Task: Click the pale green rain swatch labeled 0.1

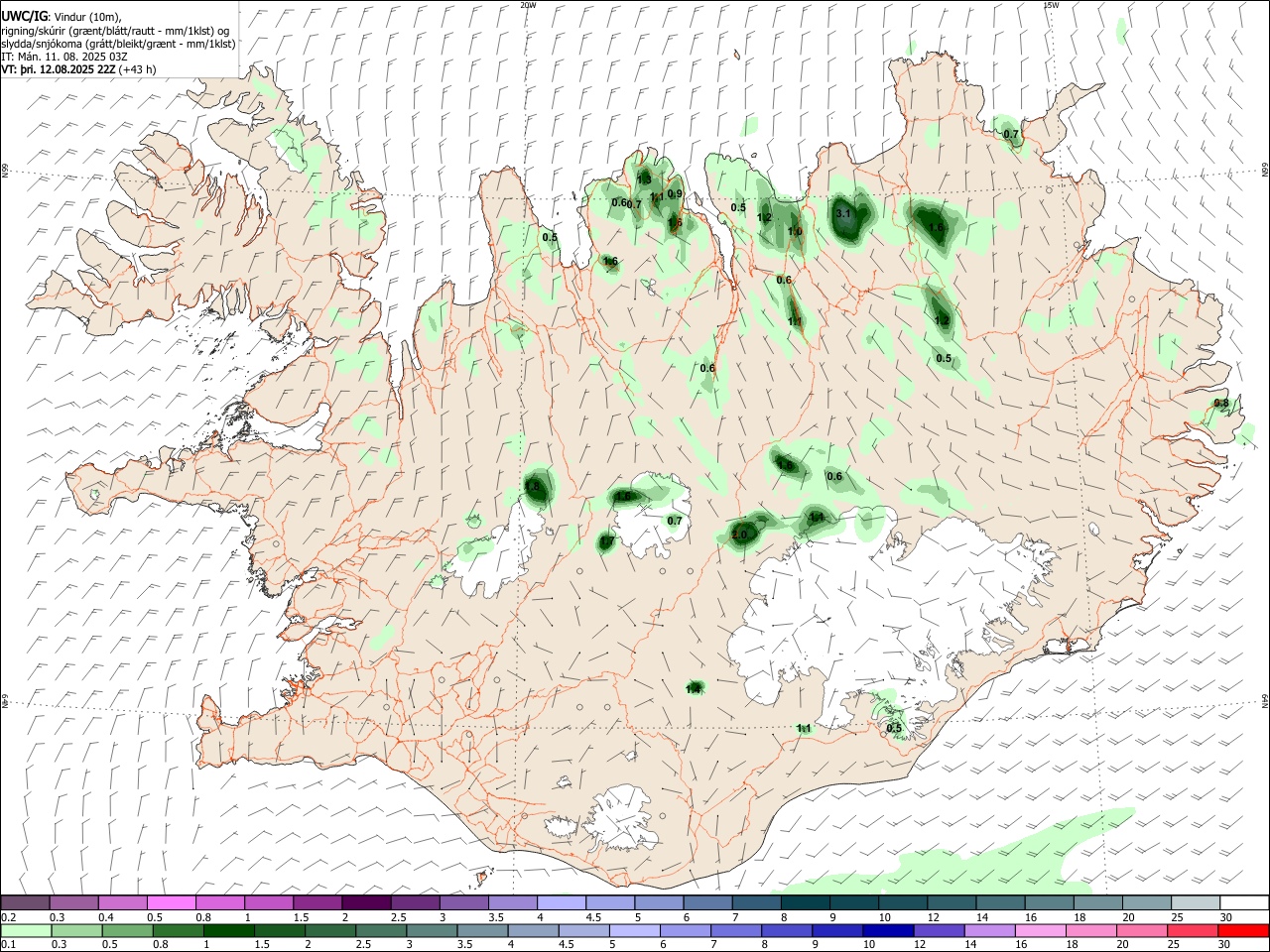Action: (x=26, y=931)
